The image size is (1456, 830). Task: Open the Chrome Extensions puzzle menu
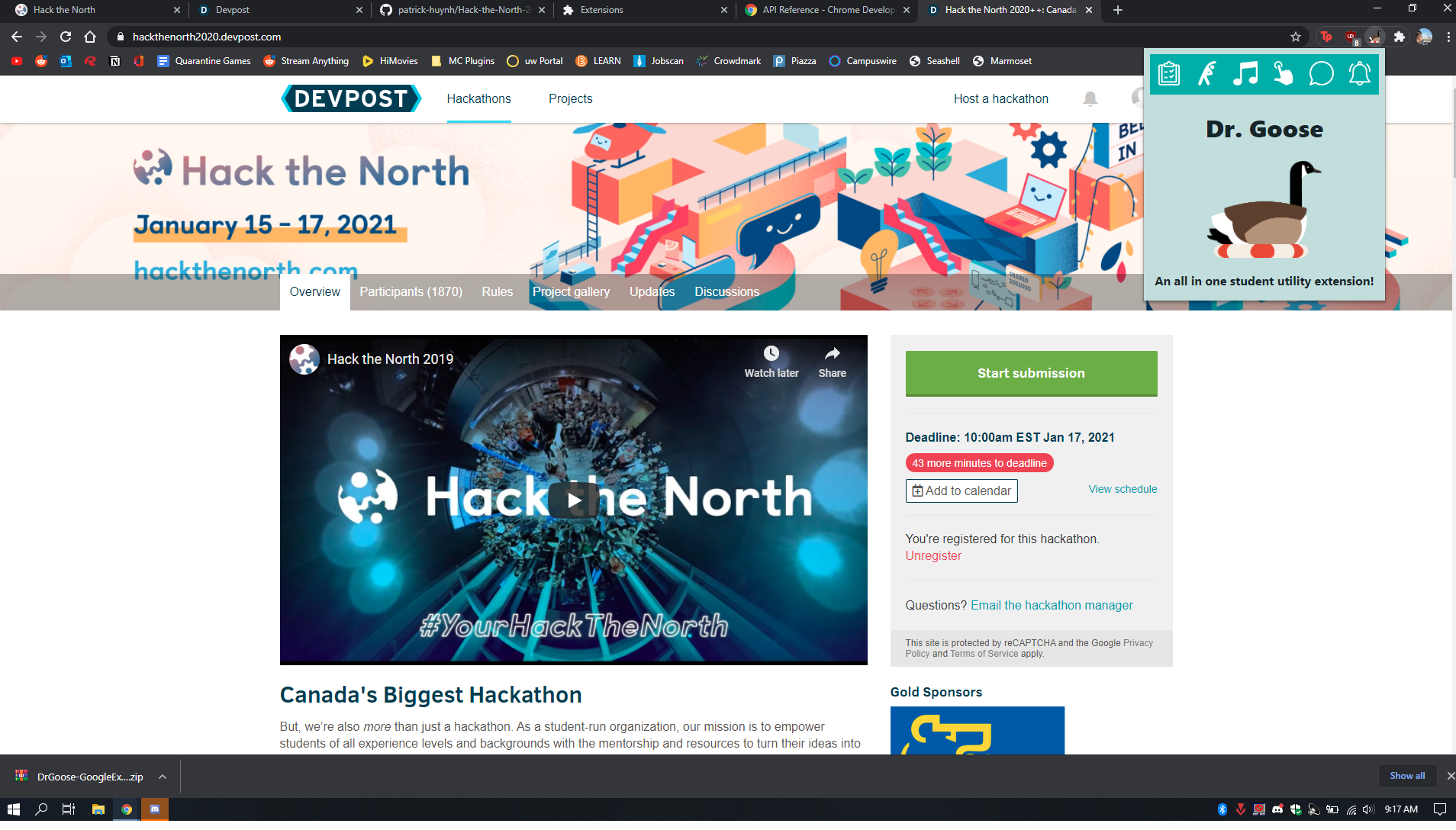pyautogui.click(x=1400, y=37)
